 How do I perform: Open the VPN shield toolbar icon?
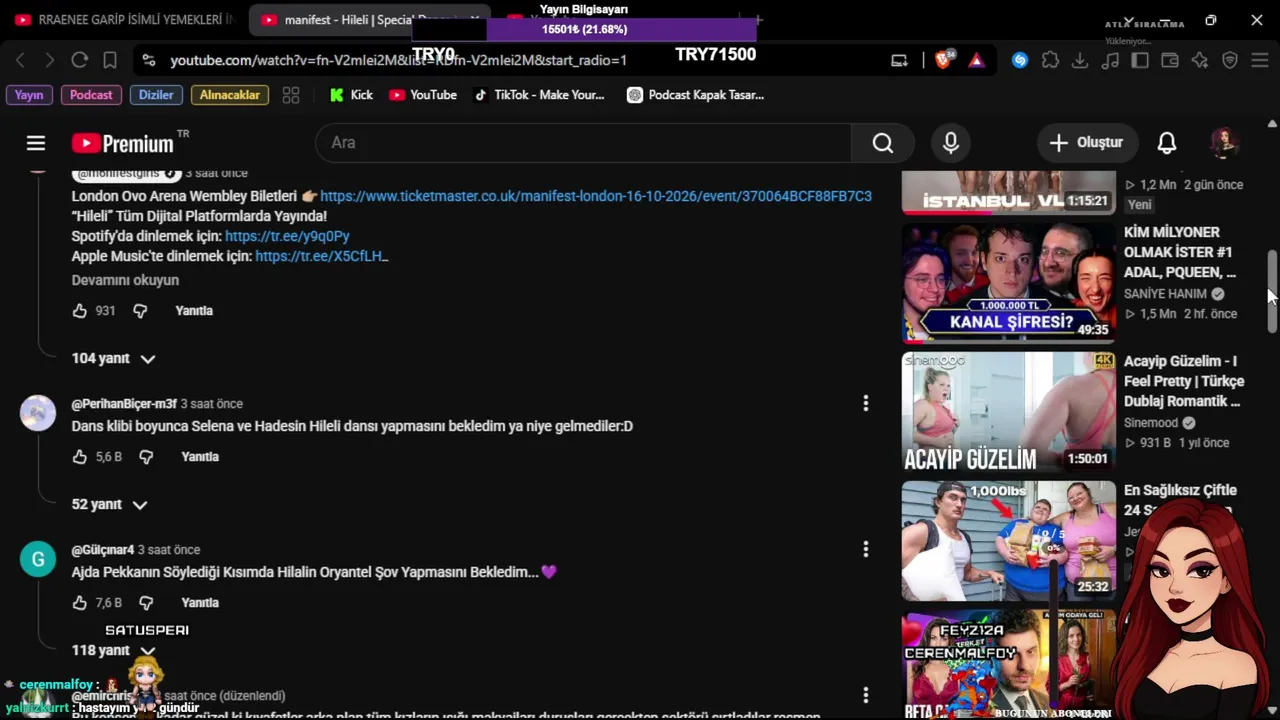tap(1230, 60)
